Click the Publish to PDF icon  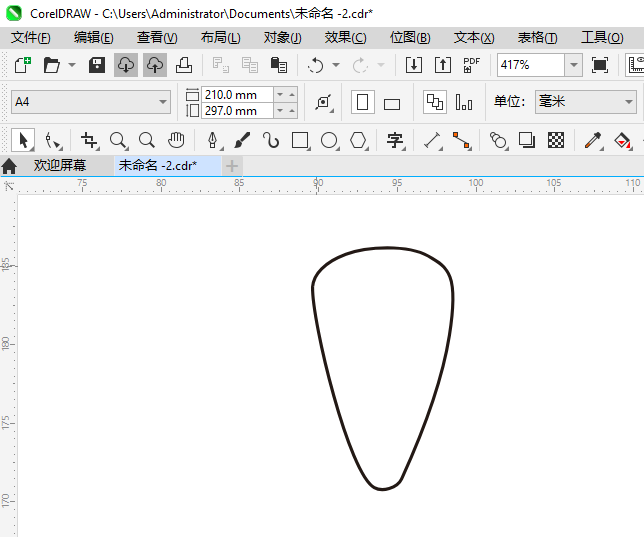[471, 65]
